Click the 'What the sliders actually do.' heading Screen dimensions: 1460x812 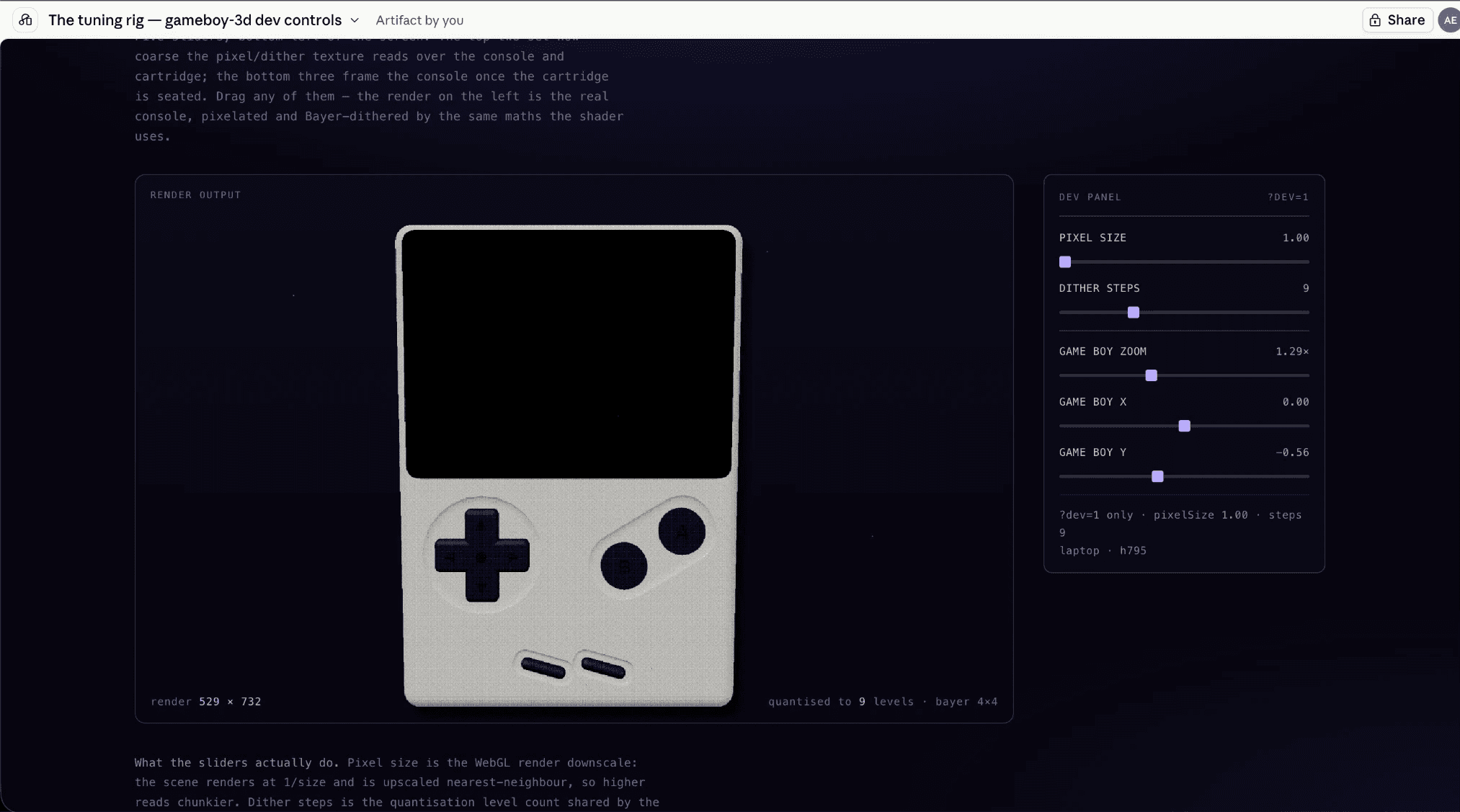tap(236, 762)
